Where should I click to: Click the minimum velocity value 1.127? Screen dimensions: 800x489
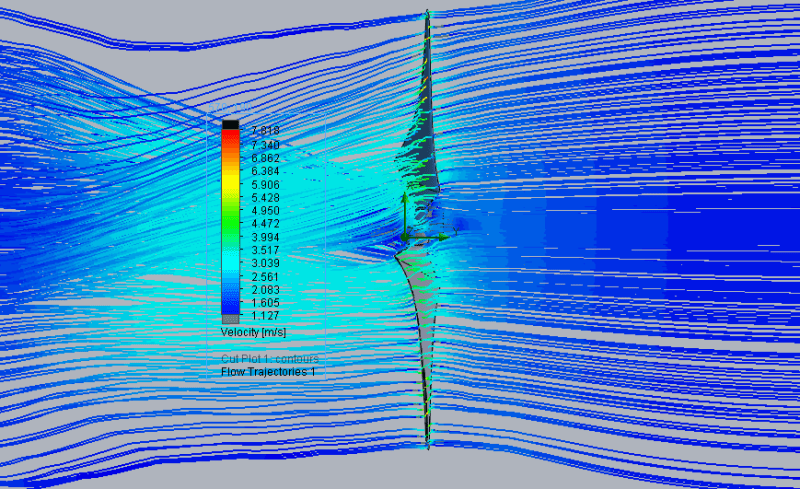pyautogui.click(x=265, y=315)
